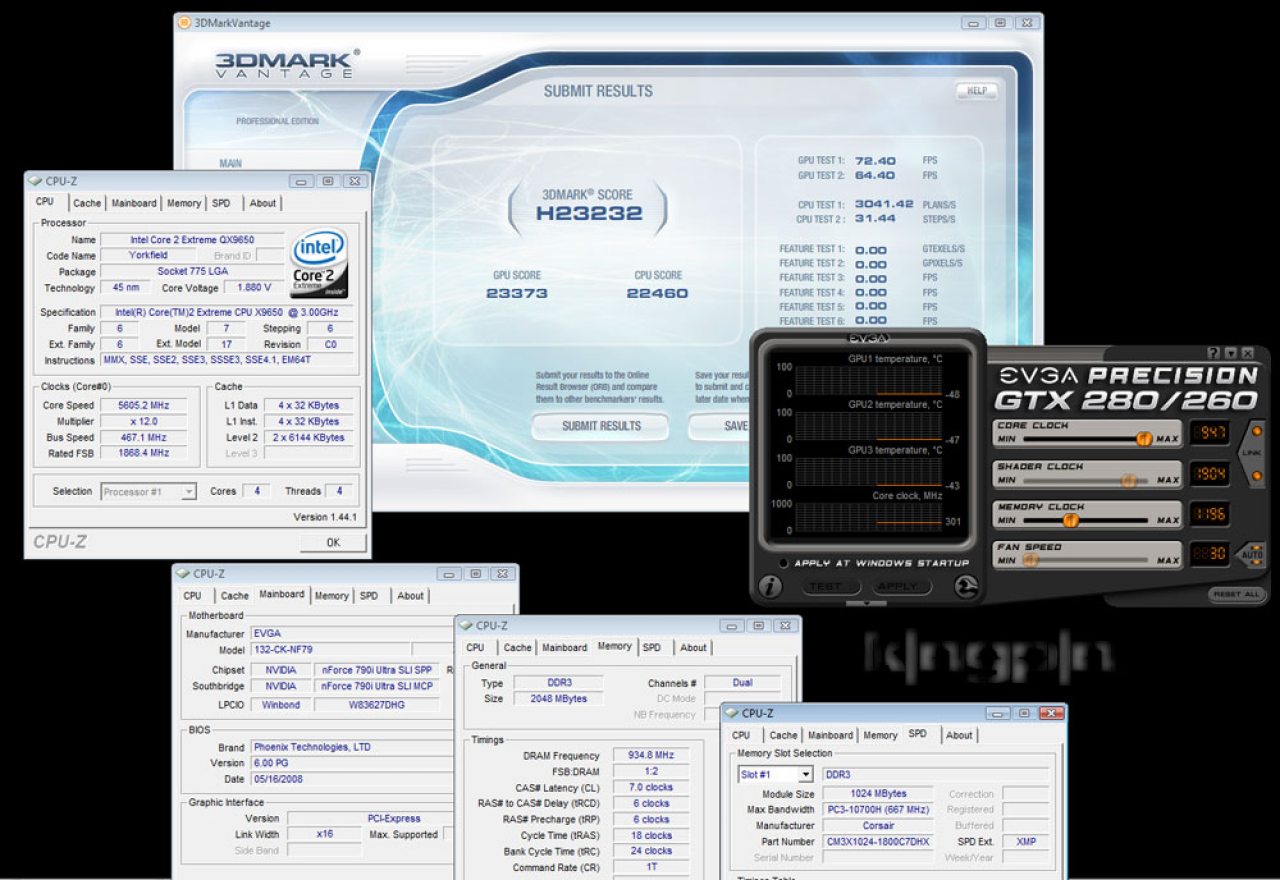Click the Core Clock value display 847
The height and width of the screenshot is (880, 1280).
(x=1209, y=433)
